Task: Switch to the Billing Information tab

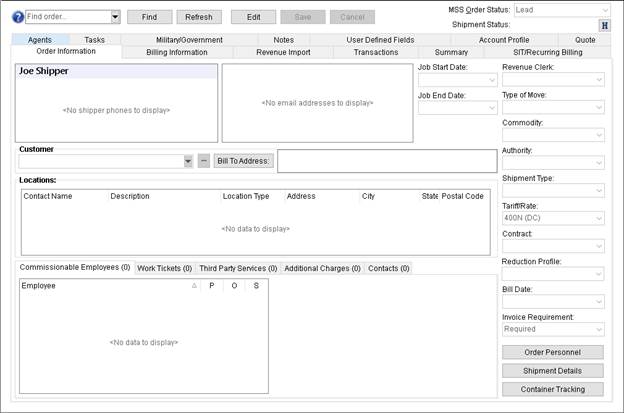Action: click(x=177, y=52)
